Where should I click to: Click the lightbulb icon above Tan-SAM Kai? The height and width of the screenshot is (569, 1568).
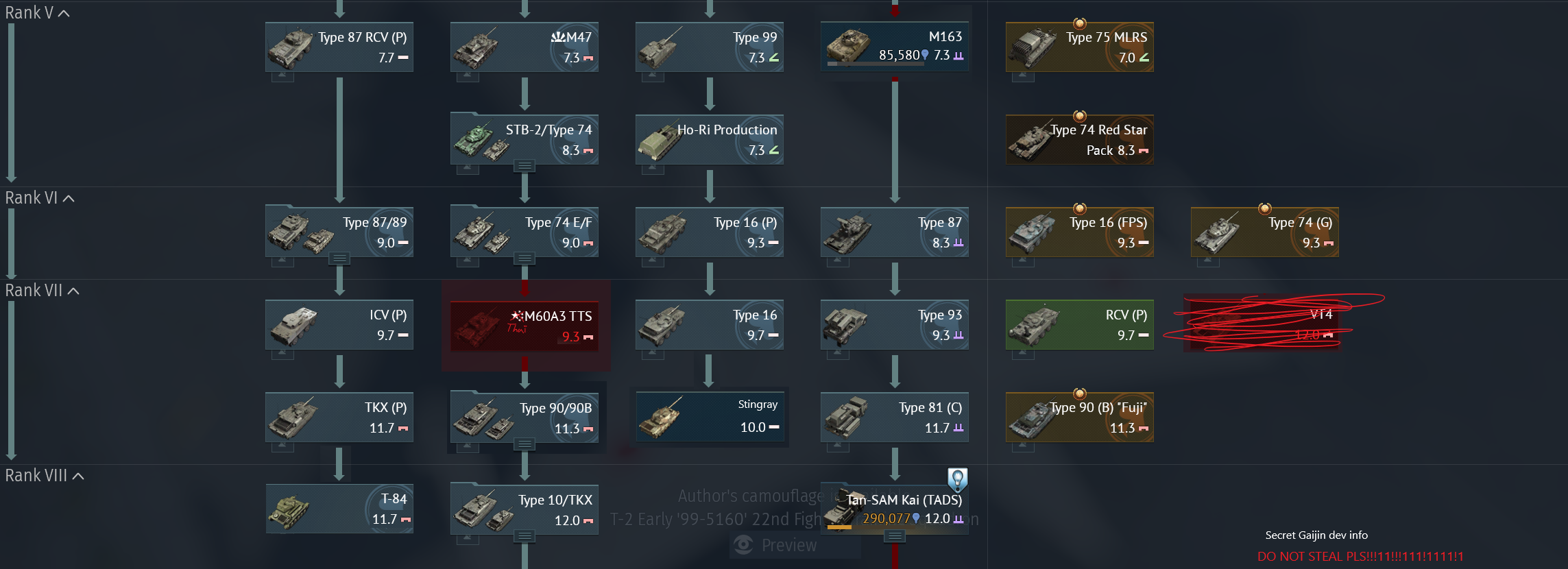pos(957,480)
